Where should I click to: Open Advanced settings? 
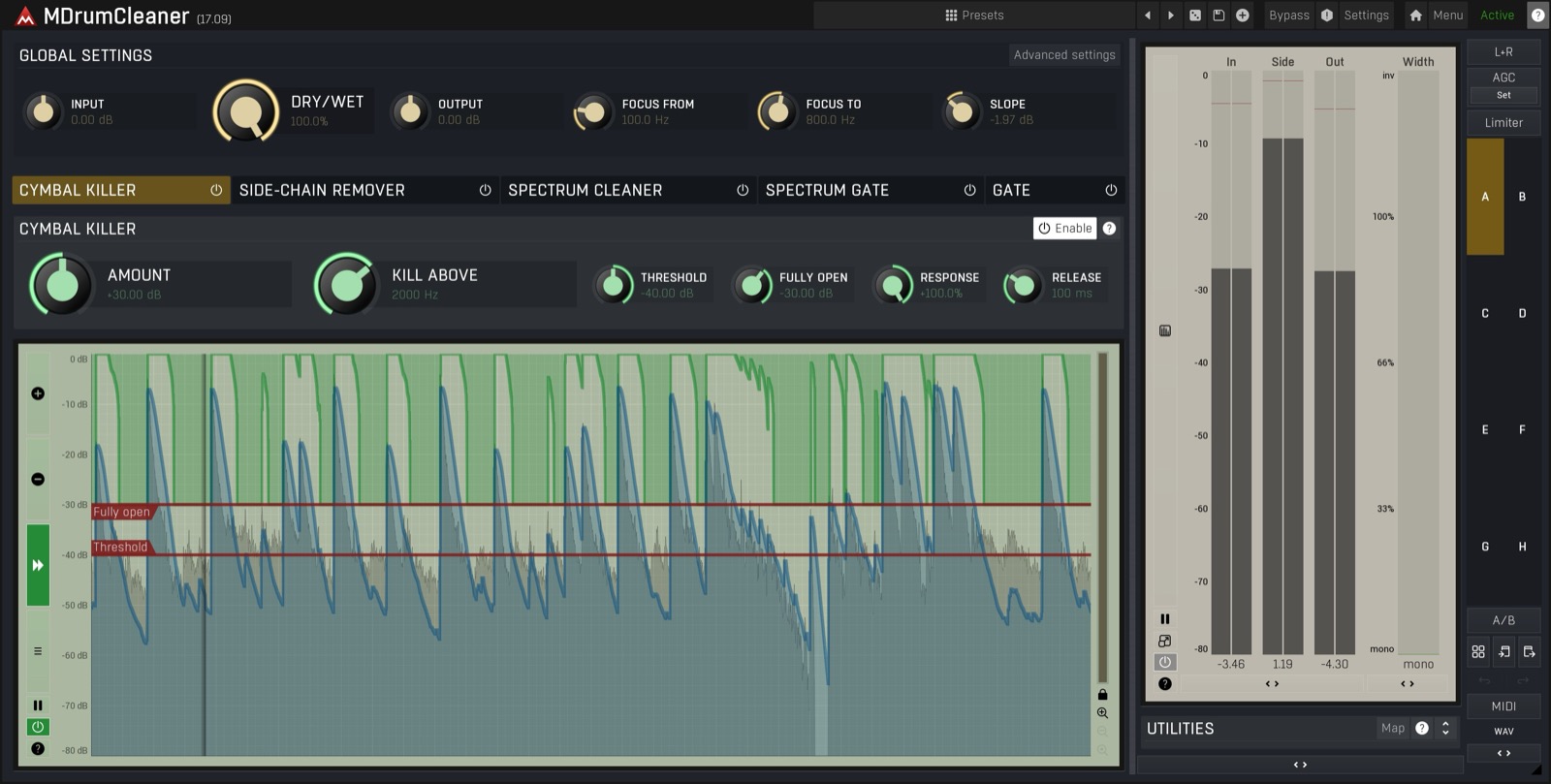[x=1064, y=54]
